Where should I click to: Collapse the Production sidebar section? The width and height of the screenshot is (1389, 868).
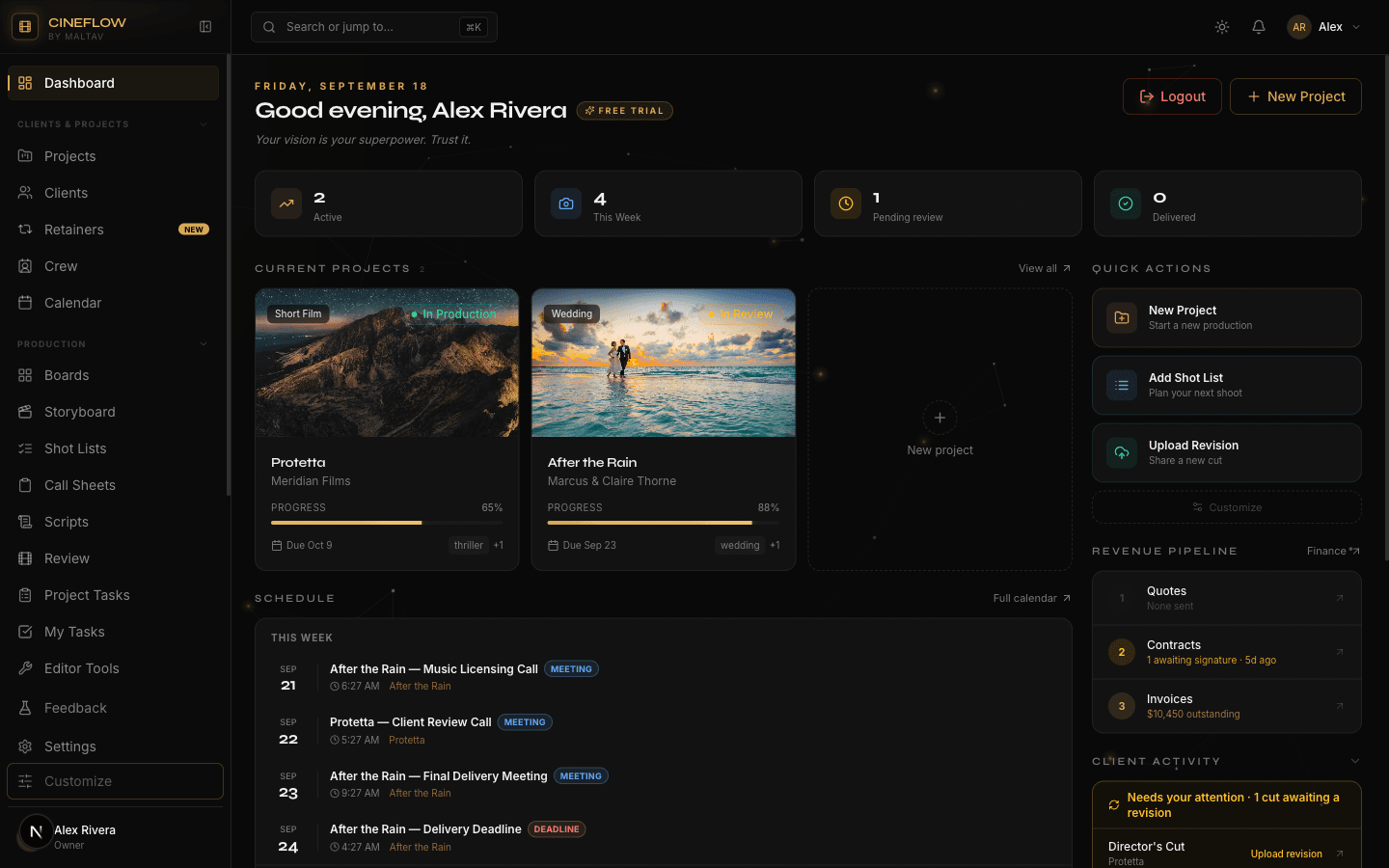(x=204, y=344)
